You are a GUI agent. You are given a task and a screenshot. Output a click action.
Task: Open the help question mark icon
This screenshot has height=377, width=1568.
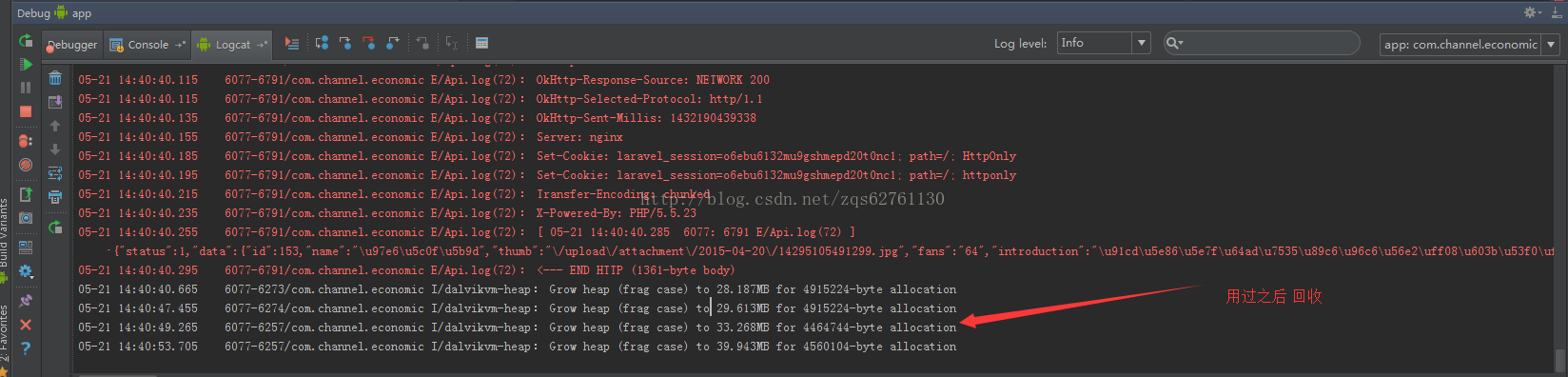(x=26, y=348)
